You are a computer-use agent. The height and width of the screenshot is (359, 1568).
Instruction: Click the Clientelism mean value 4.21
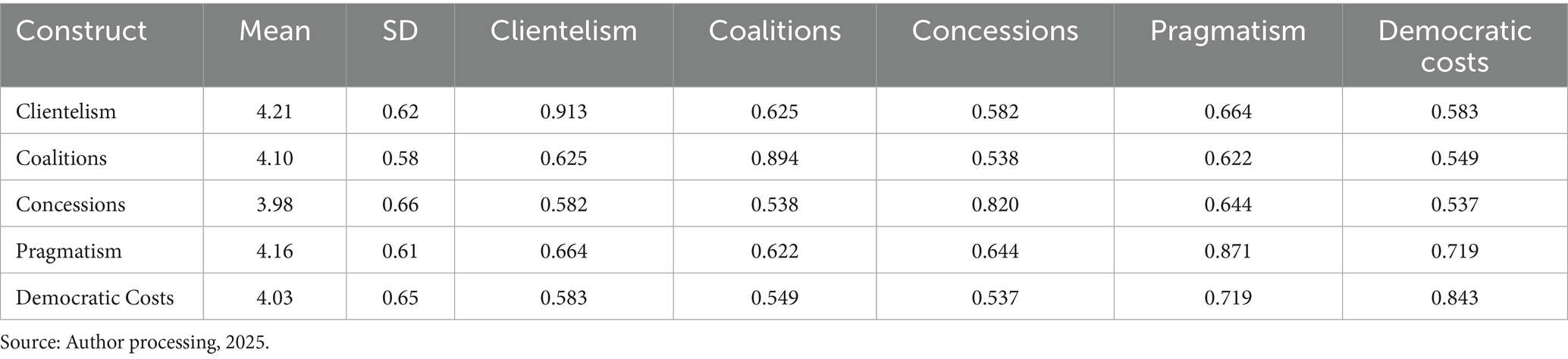(274, 111)
